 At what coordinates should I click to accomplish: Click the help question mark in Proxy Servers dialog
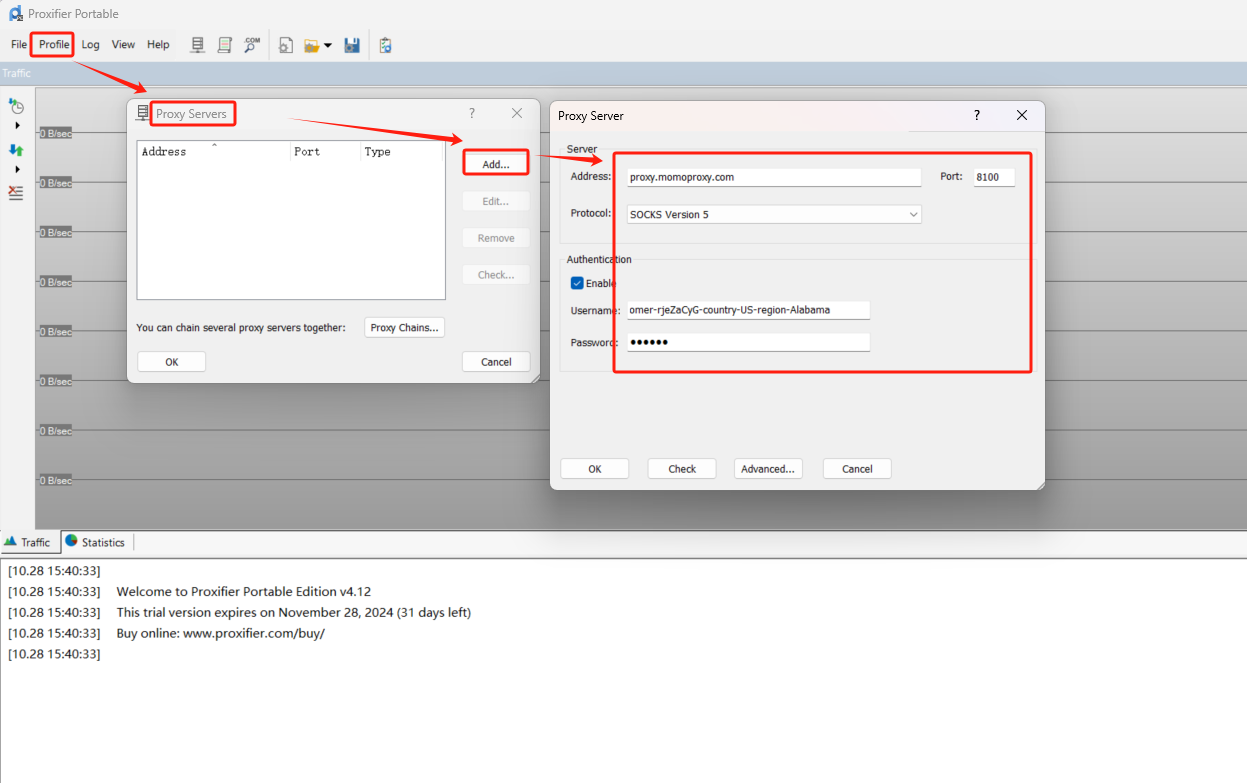click(472, 113)
